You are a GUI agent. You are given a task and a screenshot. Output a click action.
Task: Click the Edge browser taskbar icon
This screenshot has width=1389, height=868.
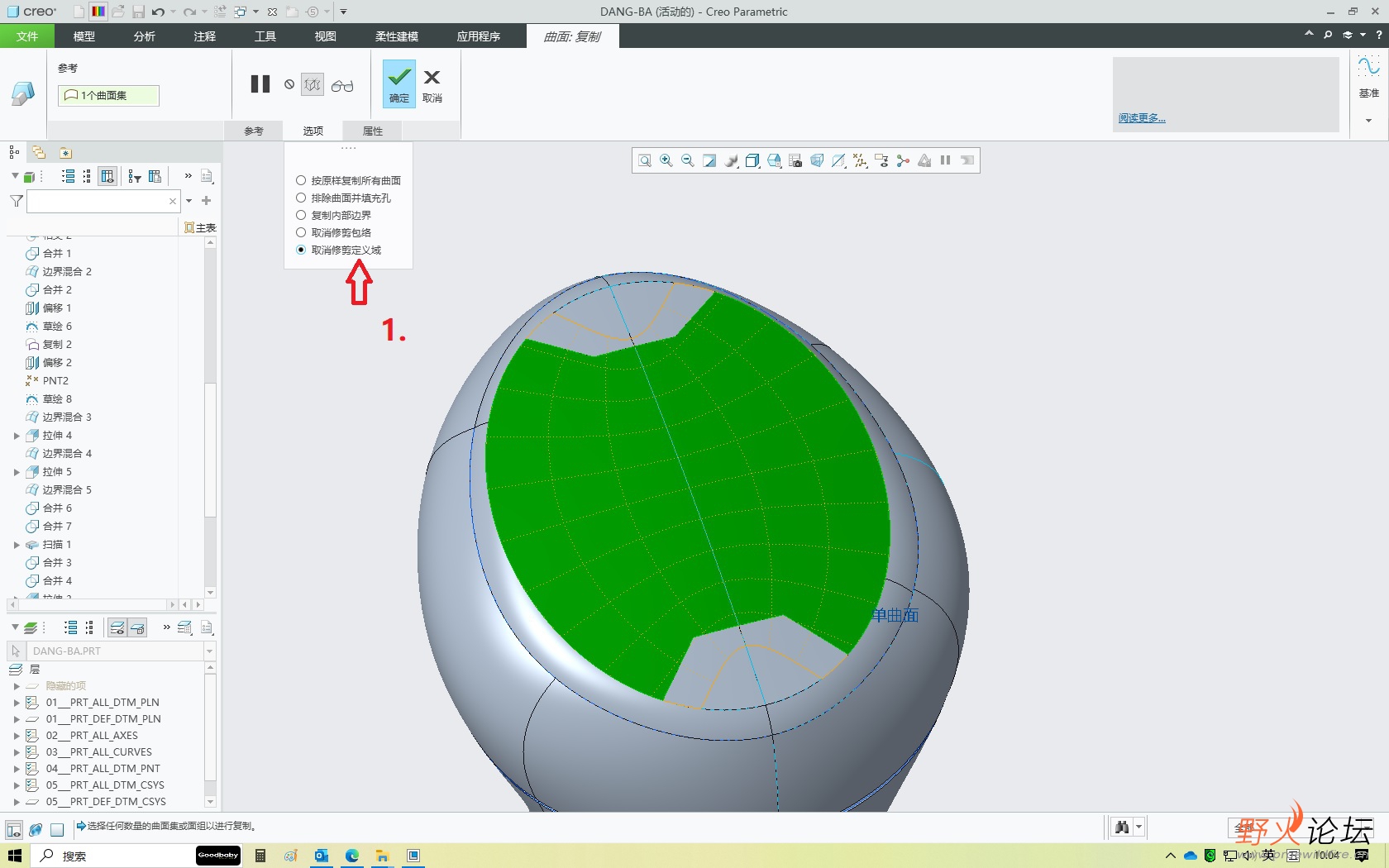click(352, 856)
